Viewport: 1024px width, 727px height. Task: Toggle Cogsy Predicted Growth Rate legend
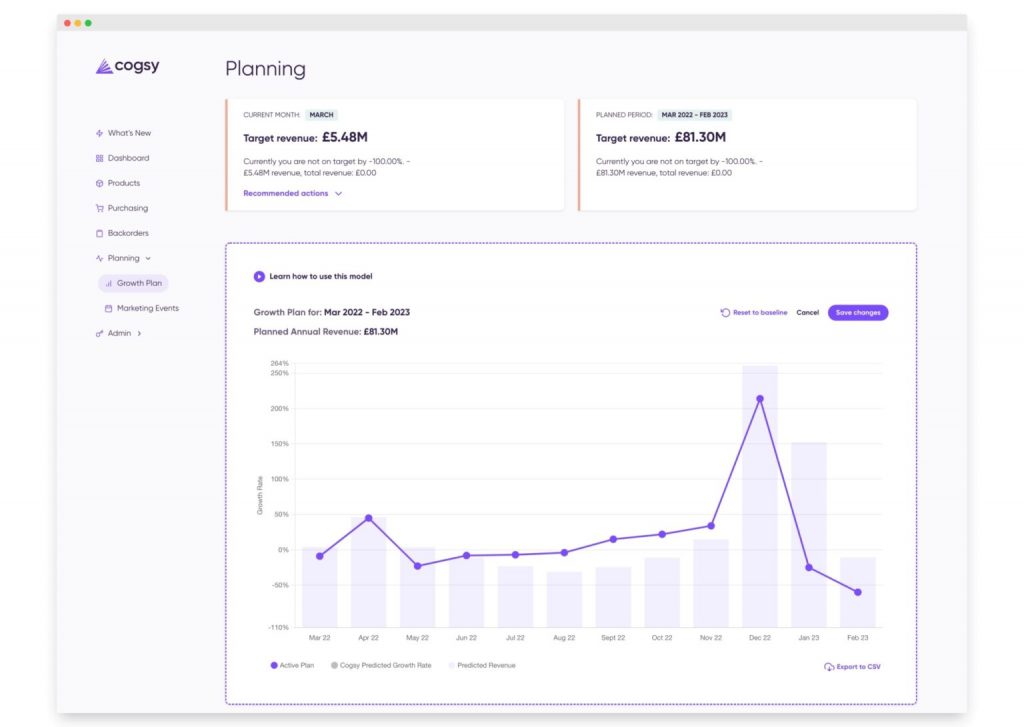pos(380,665)
